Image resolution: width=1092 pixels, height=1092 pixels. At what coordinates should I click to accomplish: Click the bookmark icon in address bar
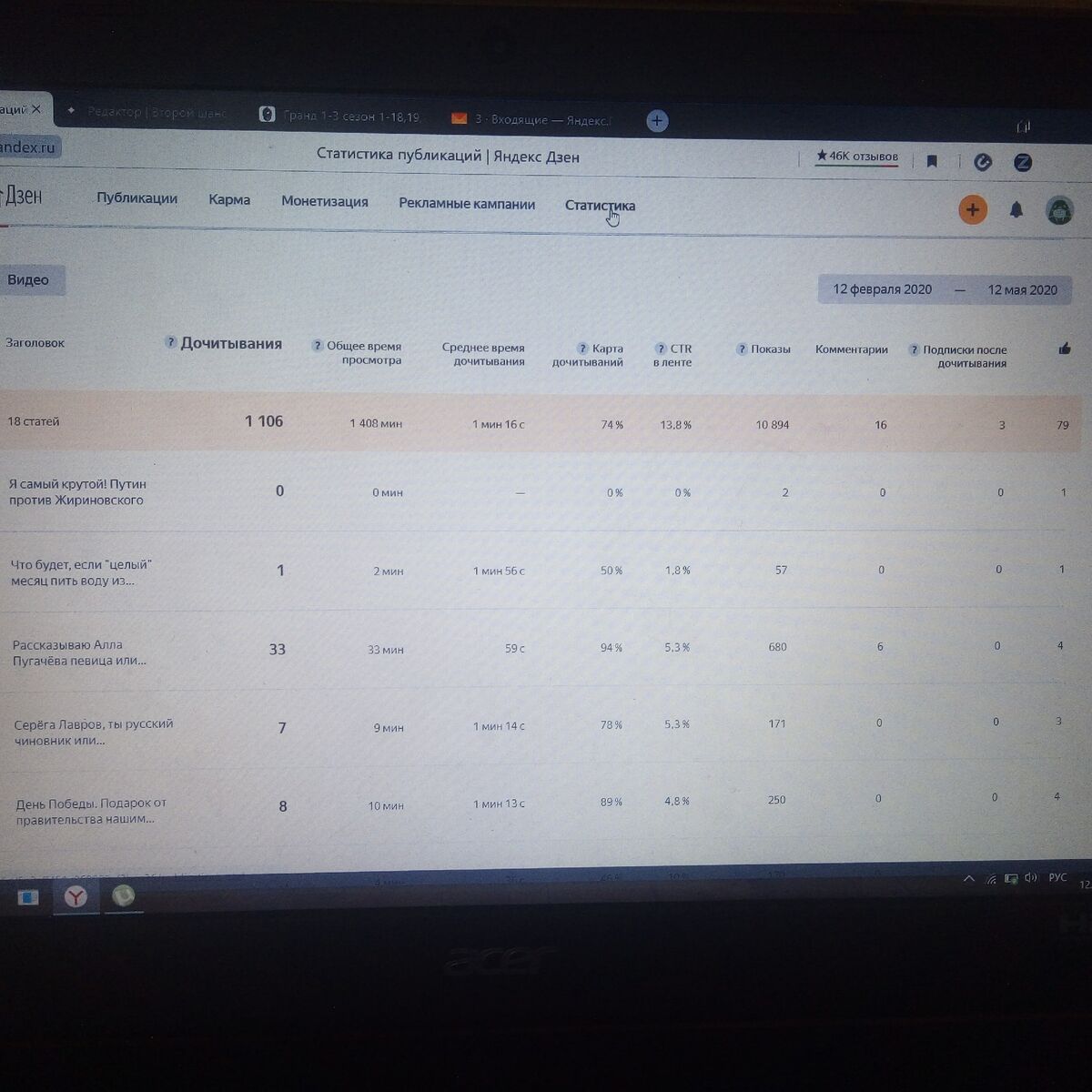(932, 161)
